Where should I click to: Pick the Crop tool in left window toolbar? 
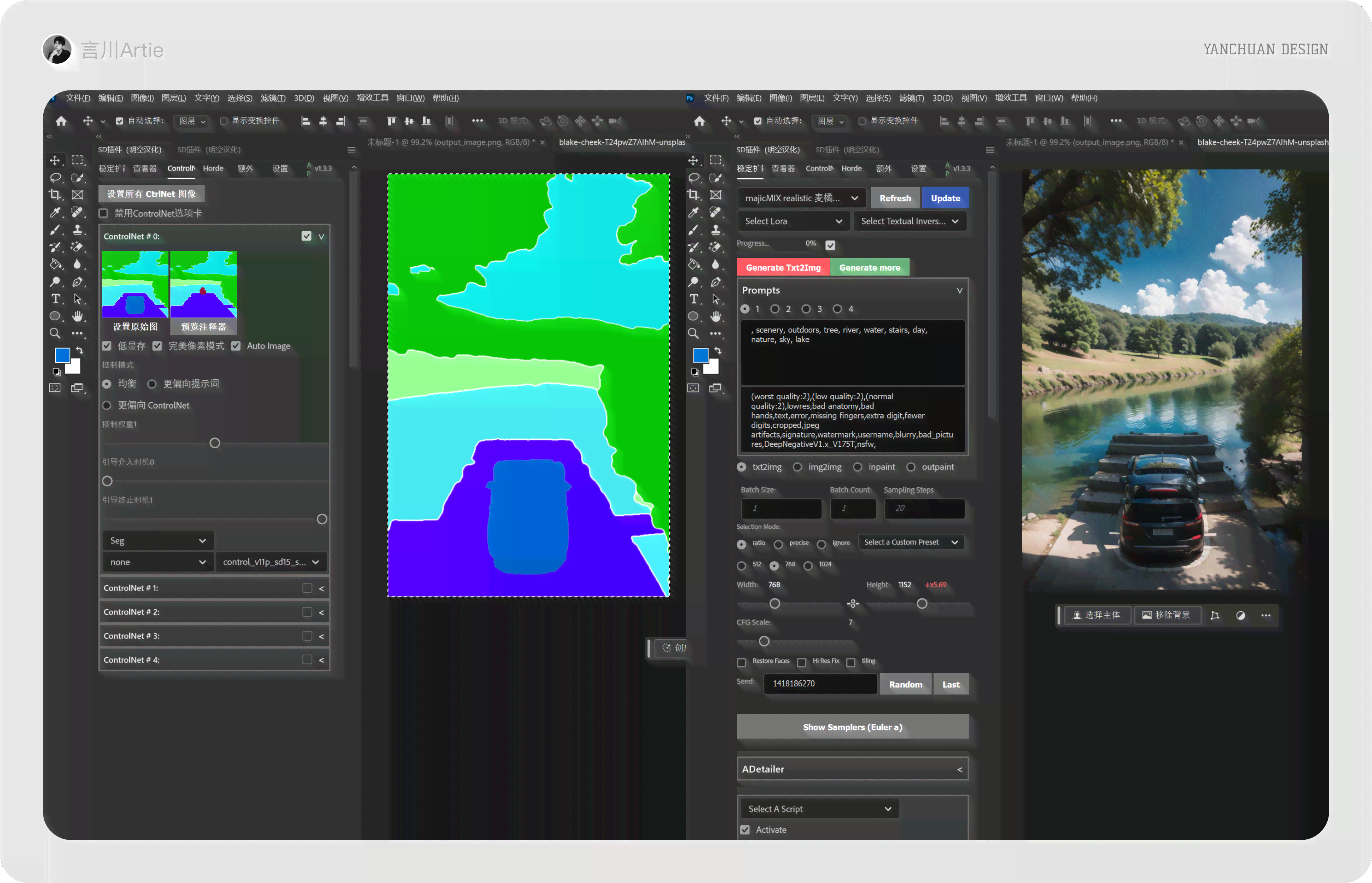55,195
